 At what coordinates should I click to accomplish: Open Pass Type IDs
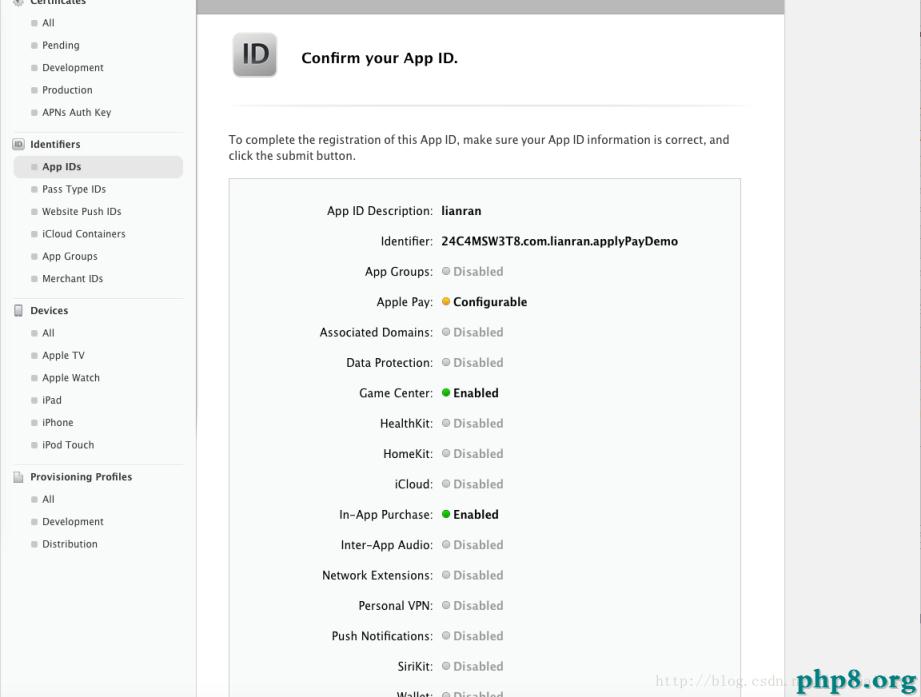click(x=74, y=189)
